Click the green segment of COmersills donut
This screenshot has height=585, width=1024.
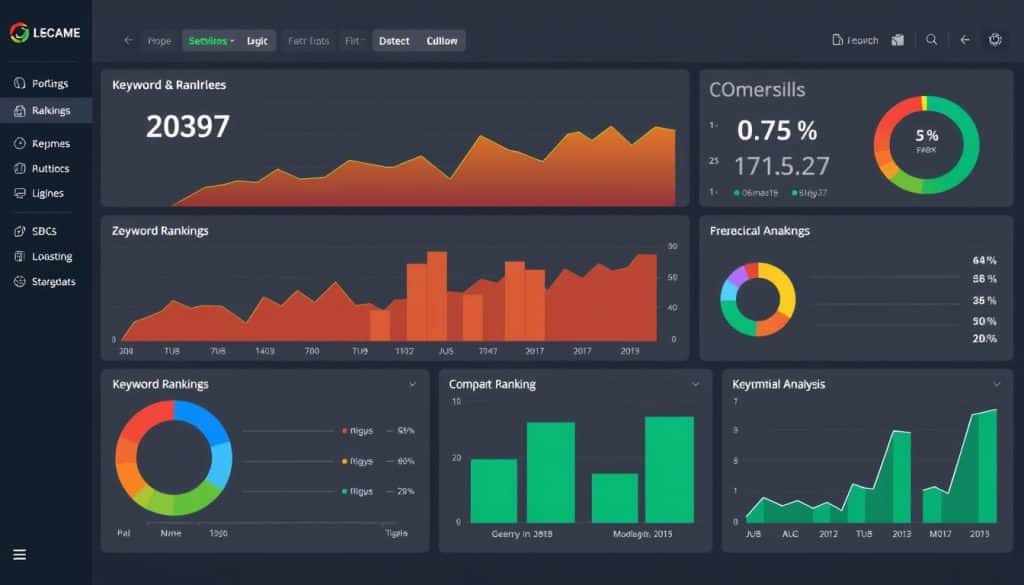click(x=968, y=147)
